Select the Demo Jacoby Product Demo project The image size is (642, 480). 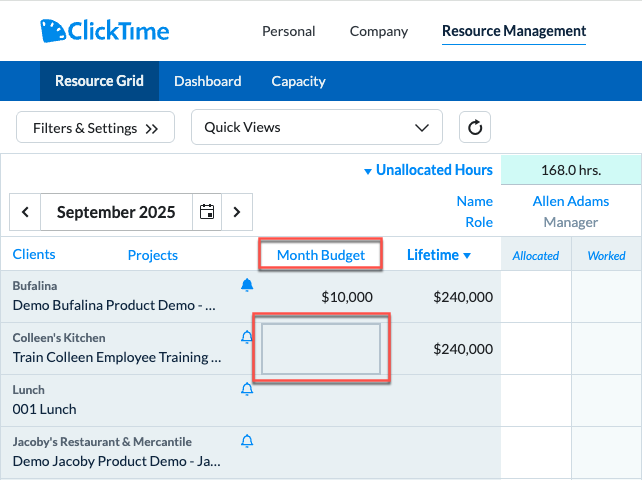(116, 461)
